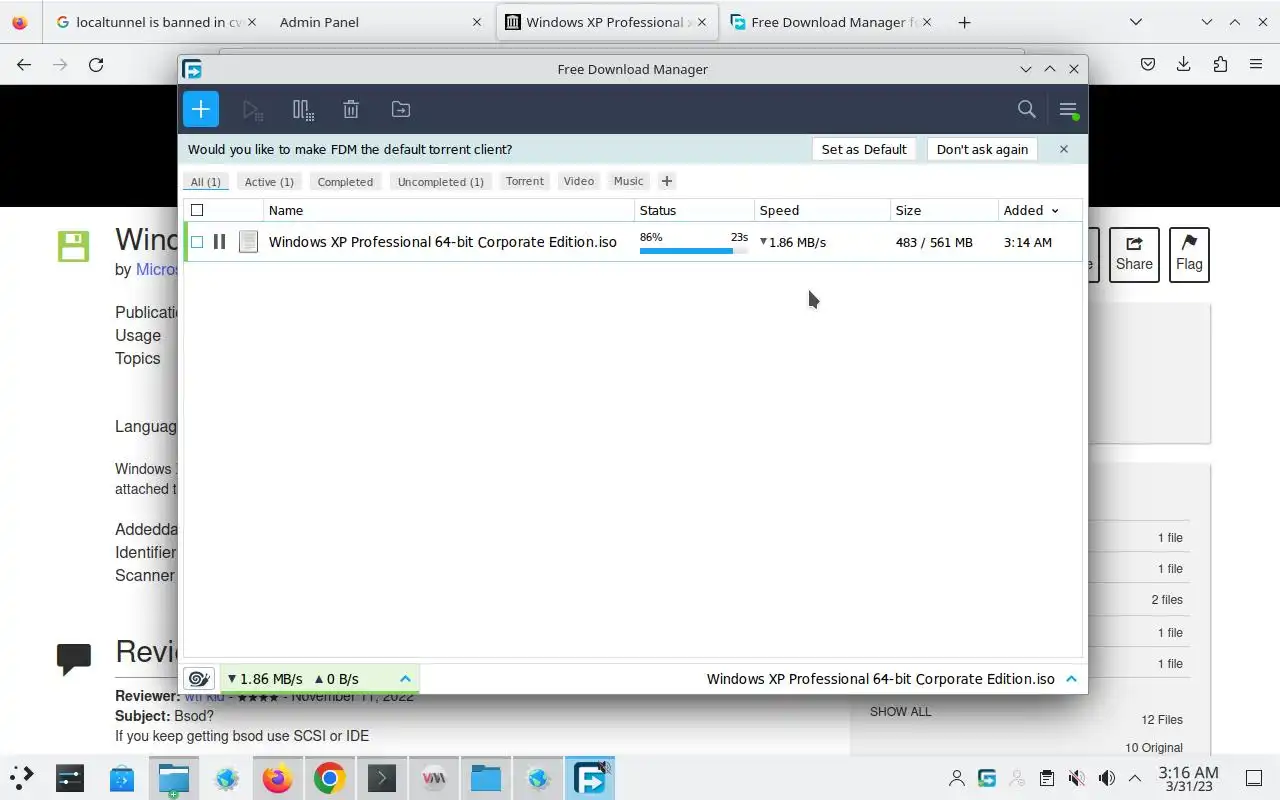This screenshot has height=800, width=1280.
Task: Reload the current Firefox page
Action: point(96,64)
